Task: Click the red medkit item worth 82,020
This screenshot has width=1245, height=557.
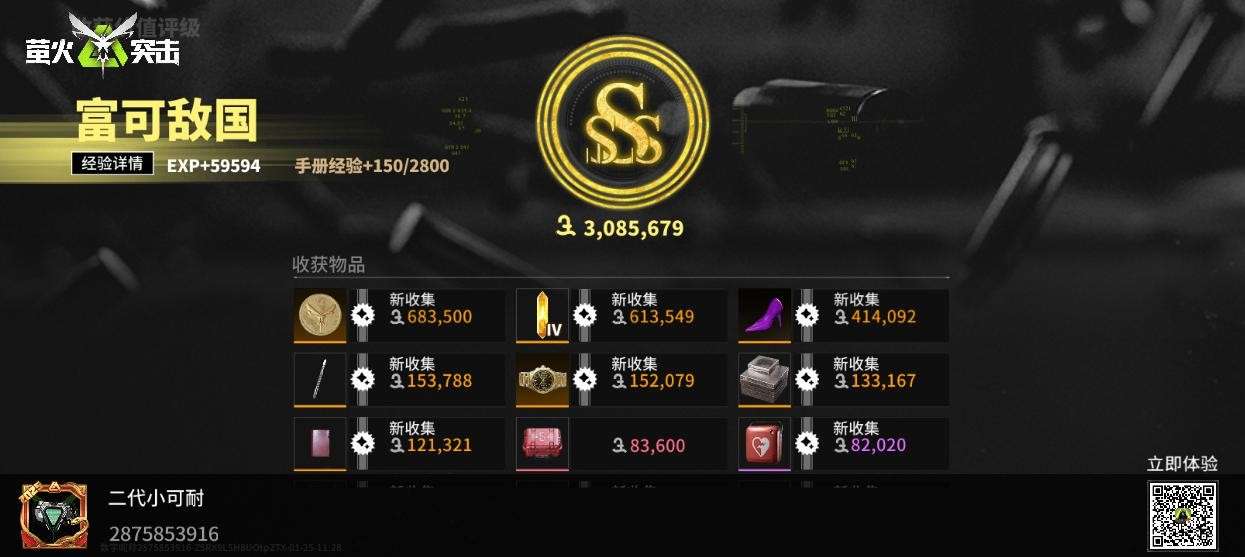Action: (x=764, y=443)
